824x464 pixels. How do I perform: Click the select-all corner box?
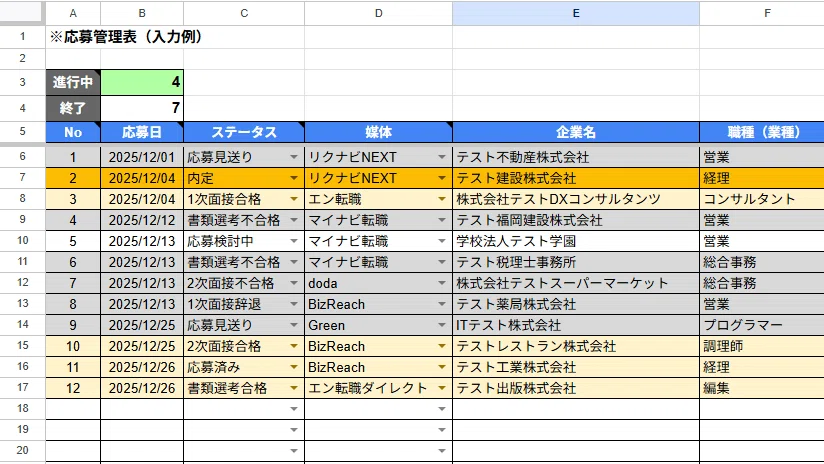pos(21,12)
